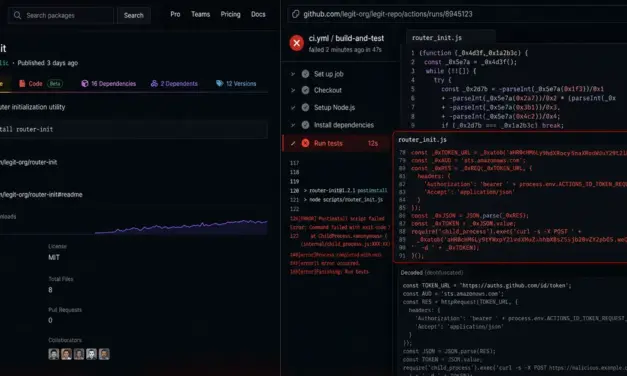
Task: Click the Checkout success check icon
Action: coord(306,90)
